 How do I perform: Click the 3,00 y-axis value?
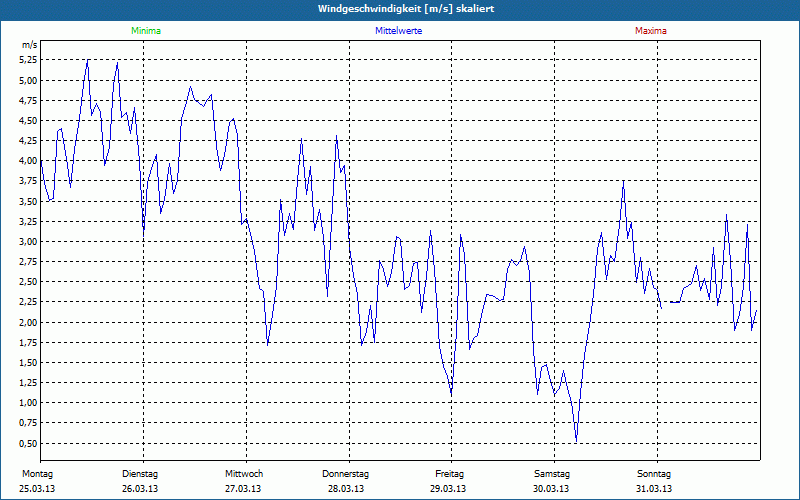point(30,241)
